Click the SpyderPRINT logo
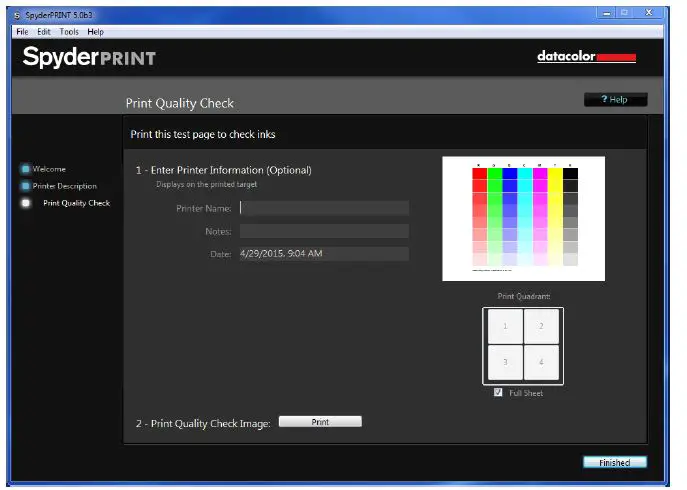This screenshot has width=687, height=490. [89, 57]
